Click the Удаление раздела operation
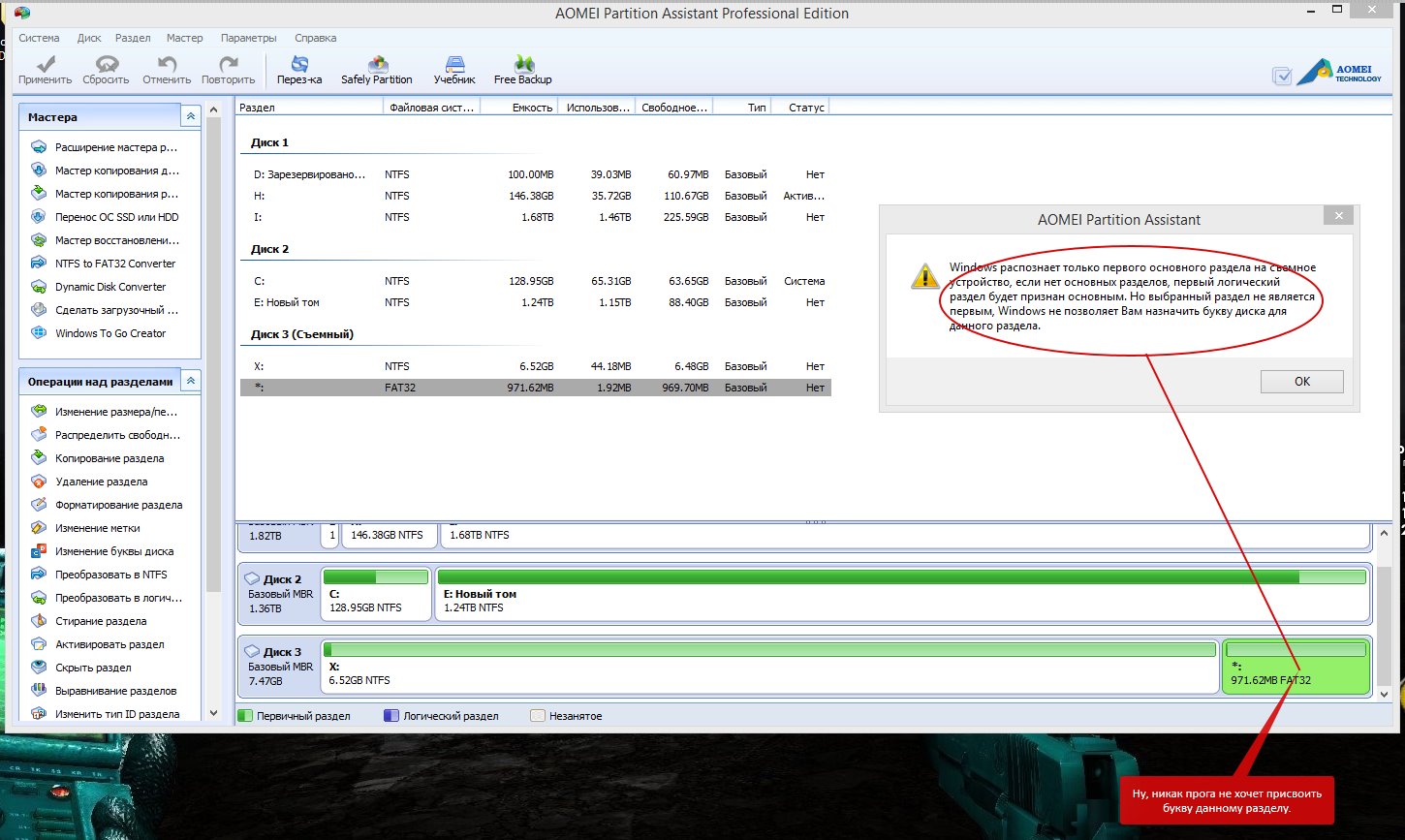 [x=101, y=482]
